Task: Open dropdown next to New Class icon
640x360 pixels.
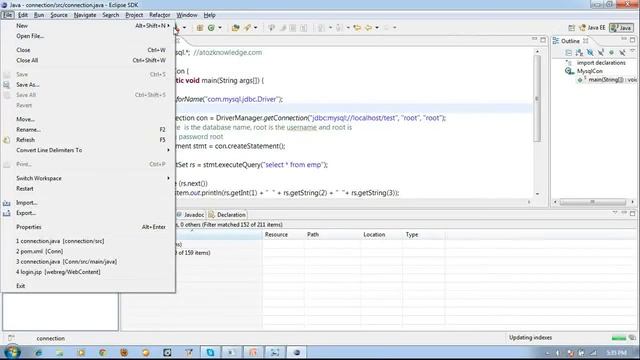Action: point(220,28)
